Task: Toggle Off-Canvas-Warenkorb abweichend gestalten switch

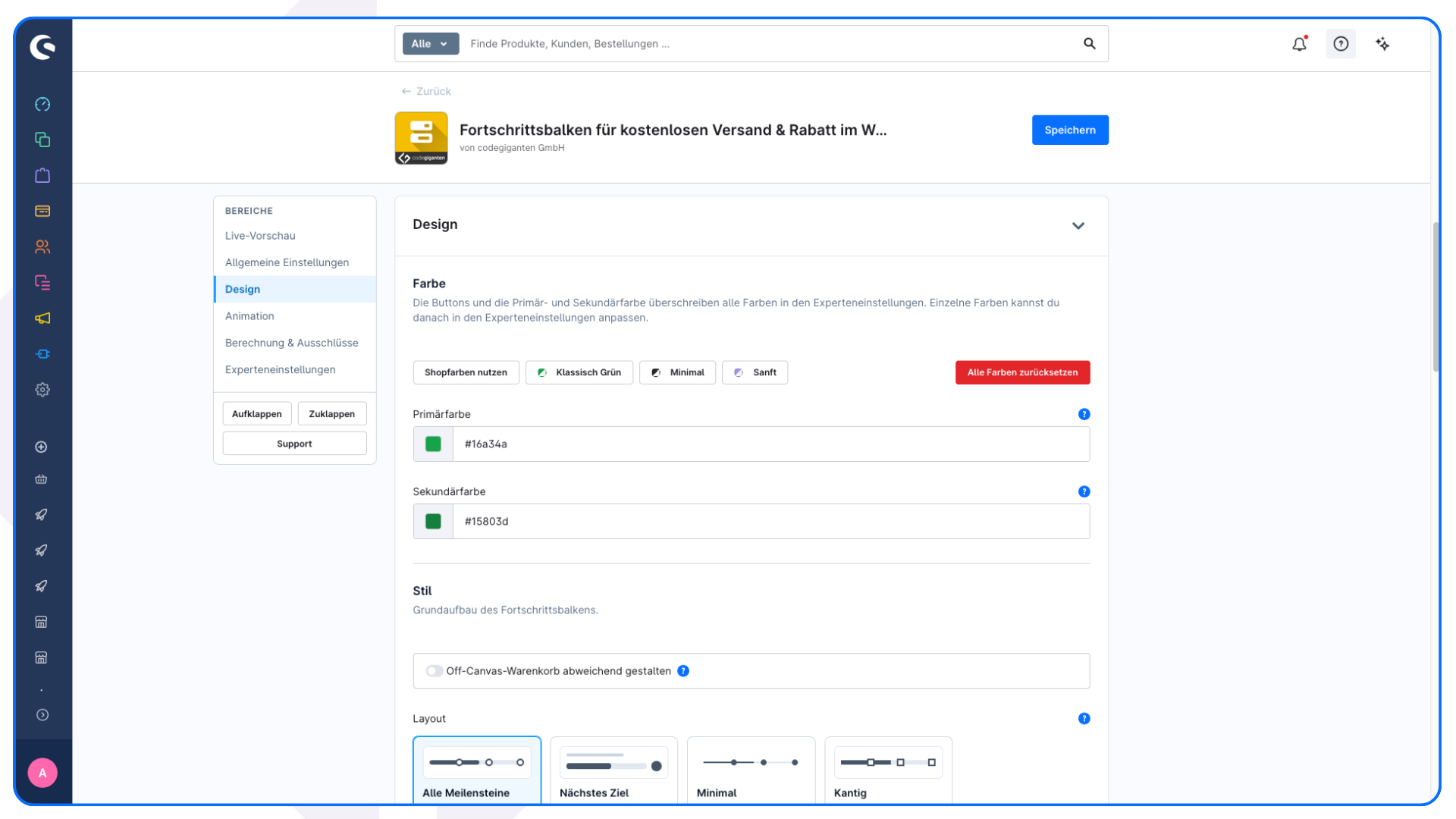Action: (x=434, y=671)
